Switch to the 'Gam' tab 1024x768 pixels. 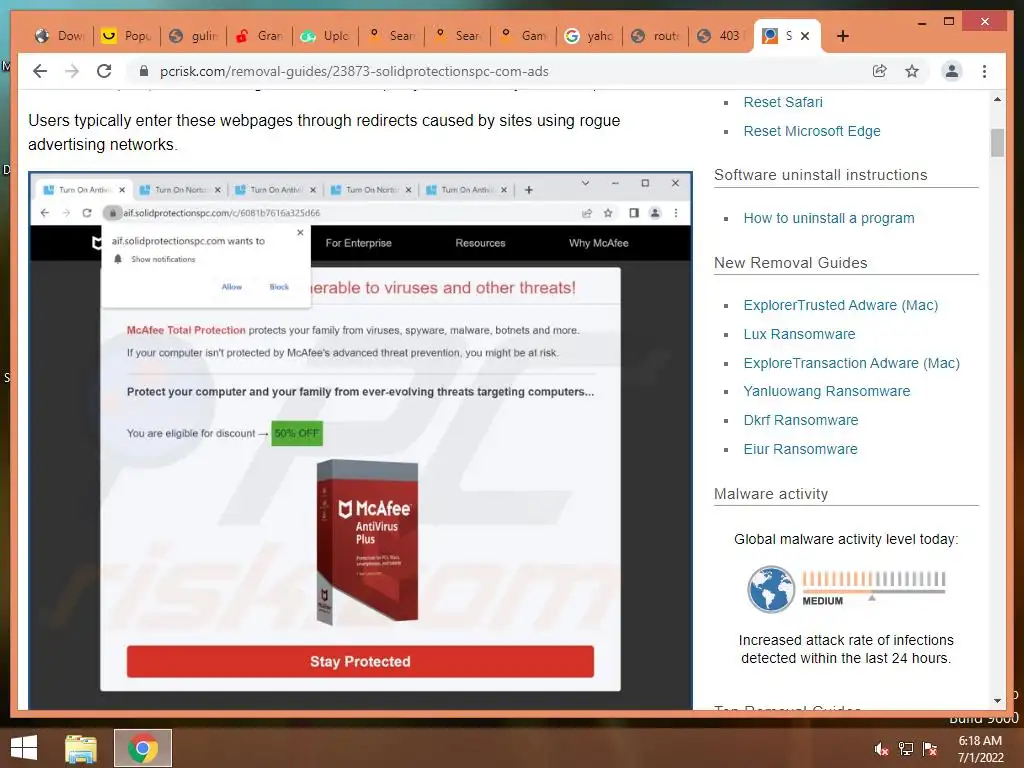[x=523, y=36]
